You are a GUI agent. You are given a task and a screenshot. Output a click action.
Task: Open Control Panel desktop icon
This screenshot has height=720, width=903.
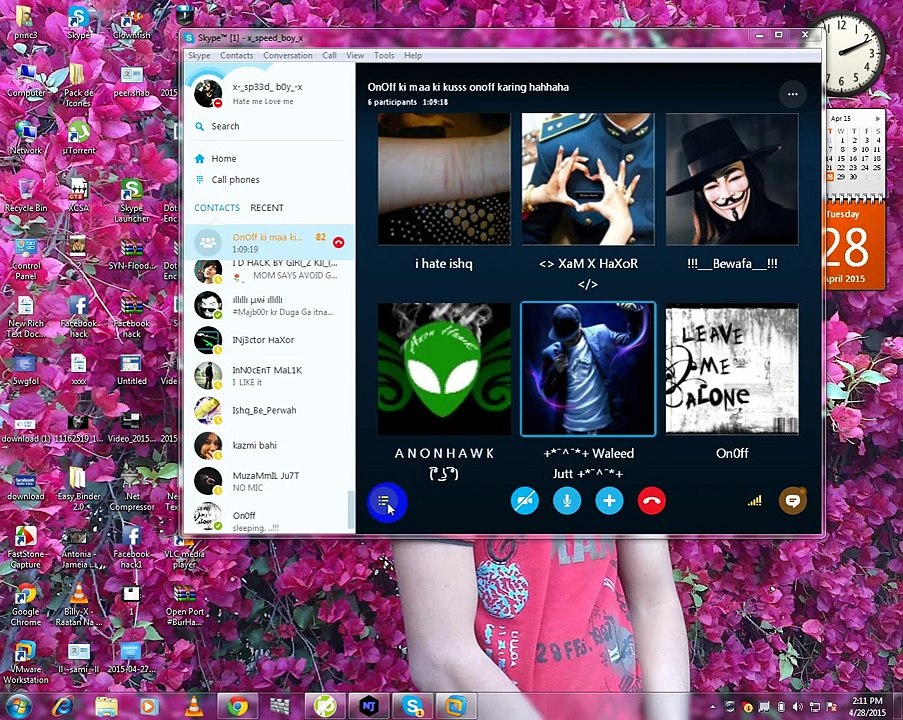coord(26,260)
